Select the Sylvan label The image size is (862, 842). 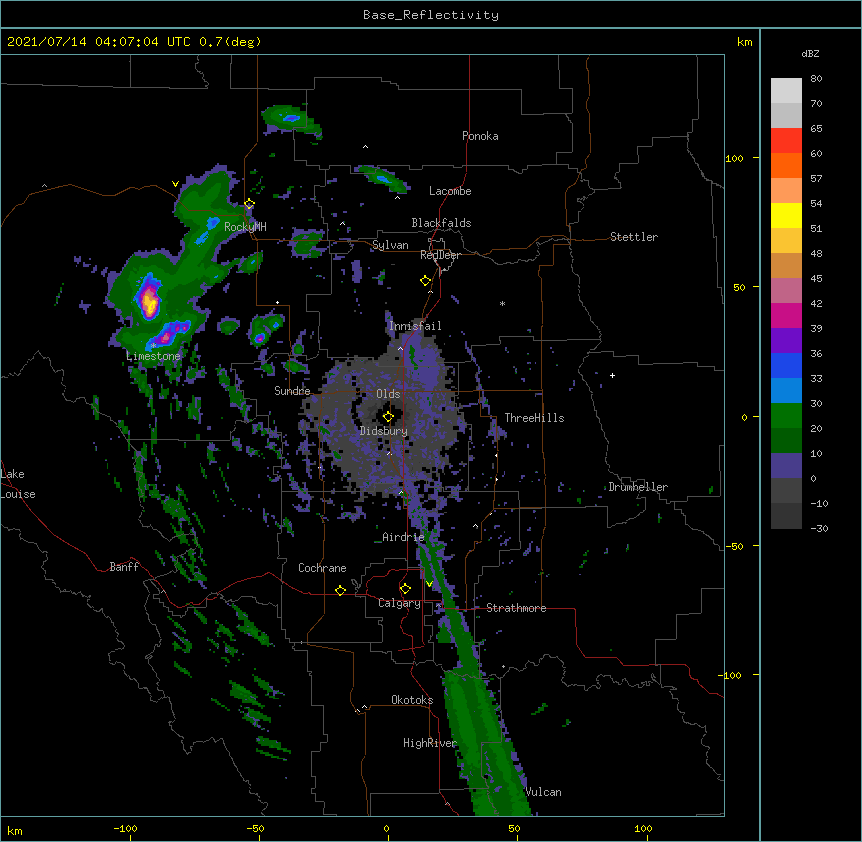click(x=390, y=245)
